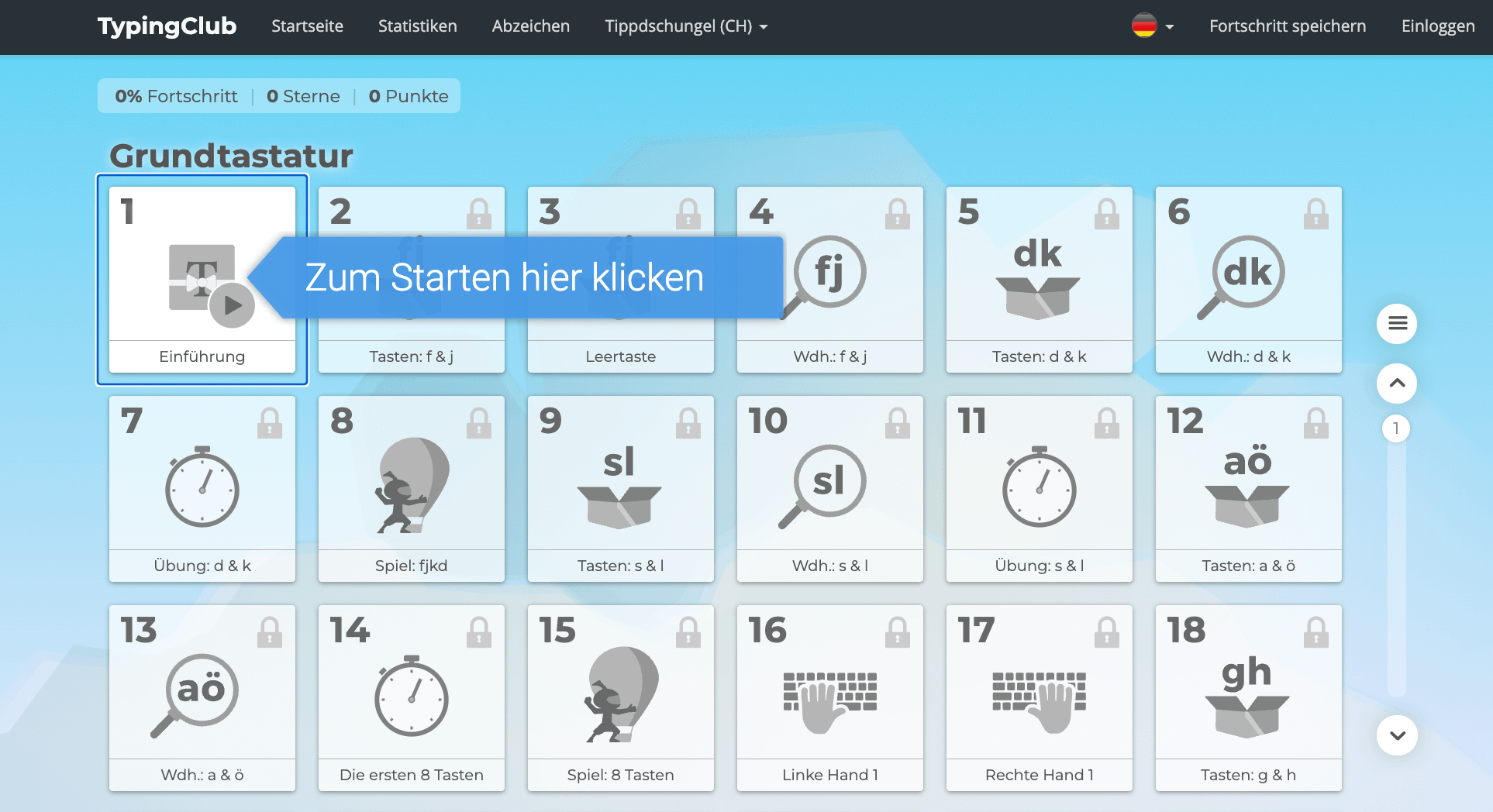This screenshot has width=1493, height=812.
Task: Open the balloon game Spiel: fjkd
Action: [x=411, y=484]
